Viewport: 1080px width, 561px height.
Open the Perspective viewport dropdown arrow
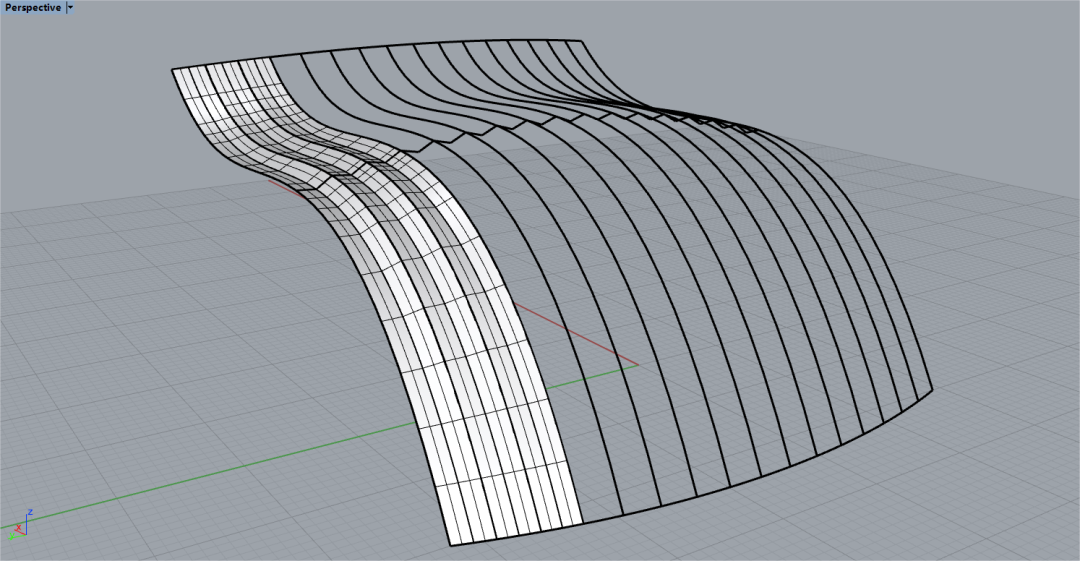tap(70, 8)
